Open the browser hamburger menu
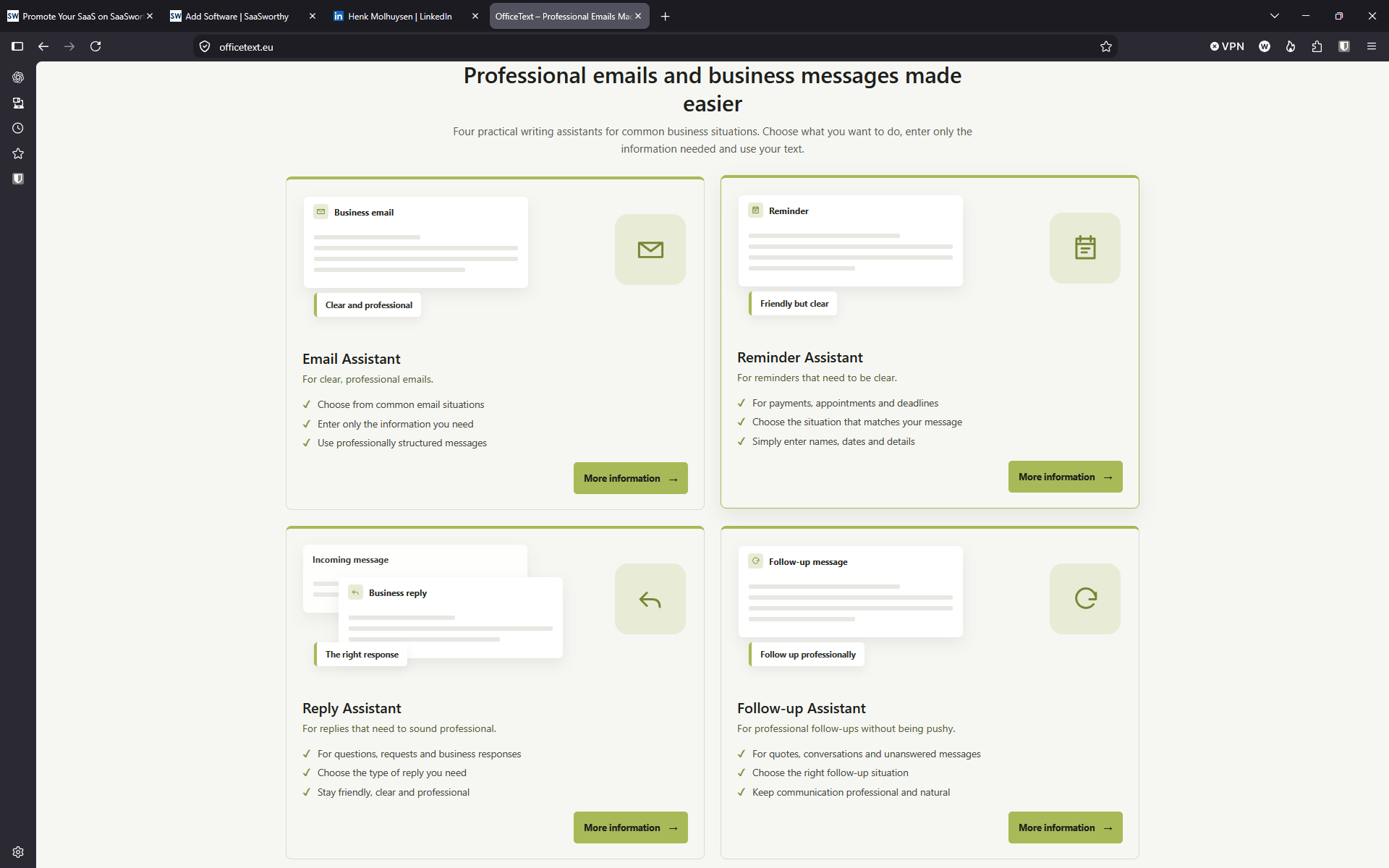The image size is (1389, 868). pos(1371,46)
